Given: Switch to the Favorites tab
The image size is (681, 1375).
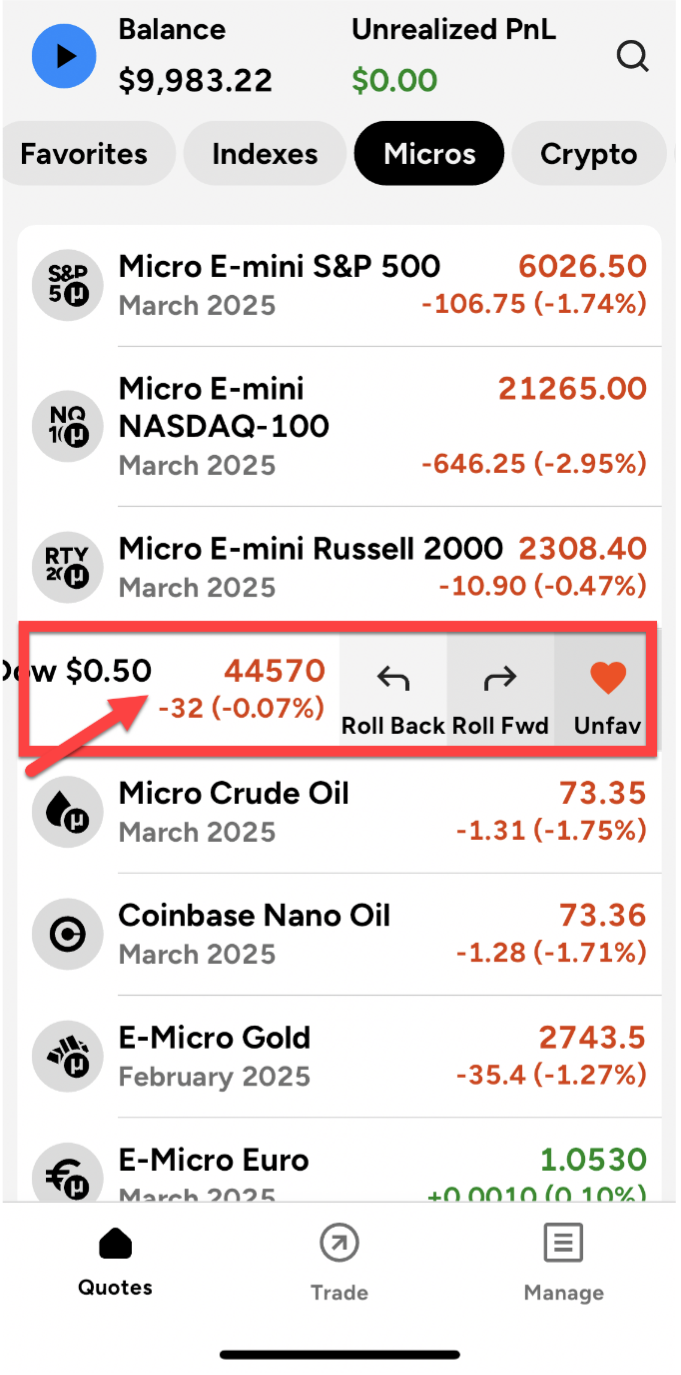Looking at the screenshot, I should pyautogui.click(x=84, y=154).
